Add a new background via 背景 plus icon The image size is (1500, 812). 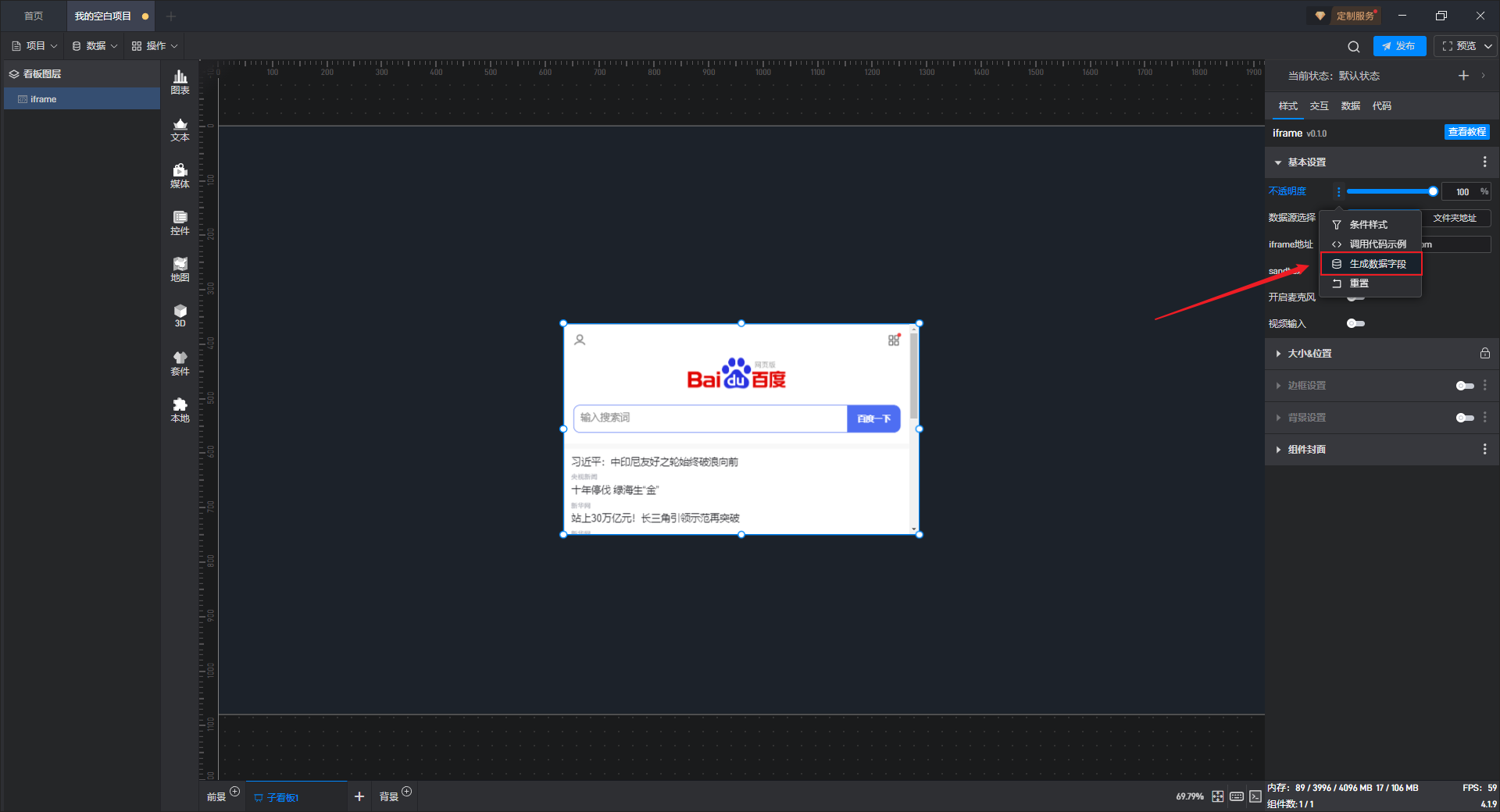click(406, 792)
